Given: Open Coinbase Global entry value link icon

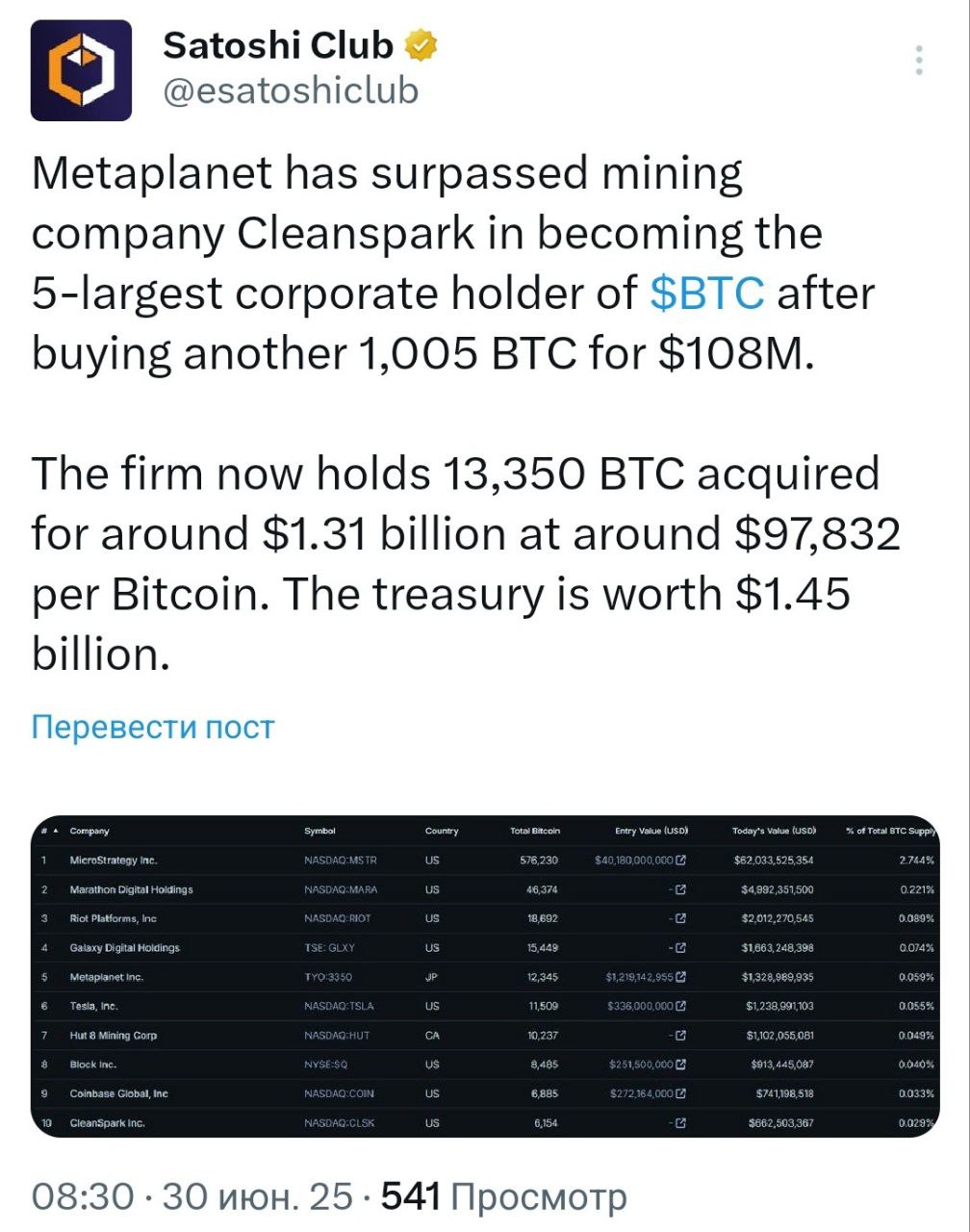Looking at the screenshot, I should [681, 1093].
